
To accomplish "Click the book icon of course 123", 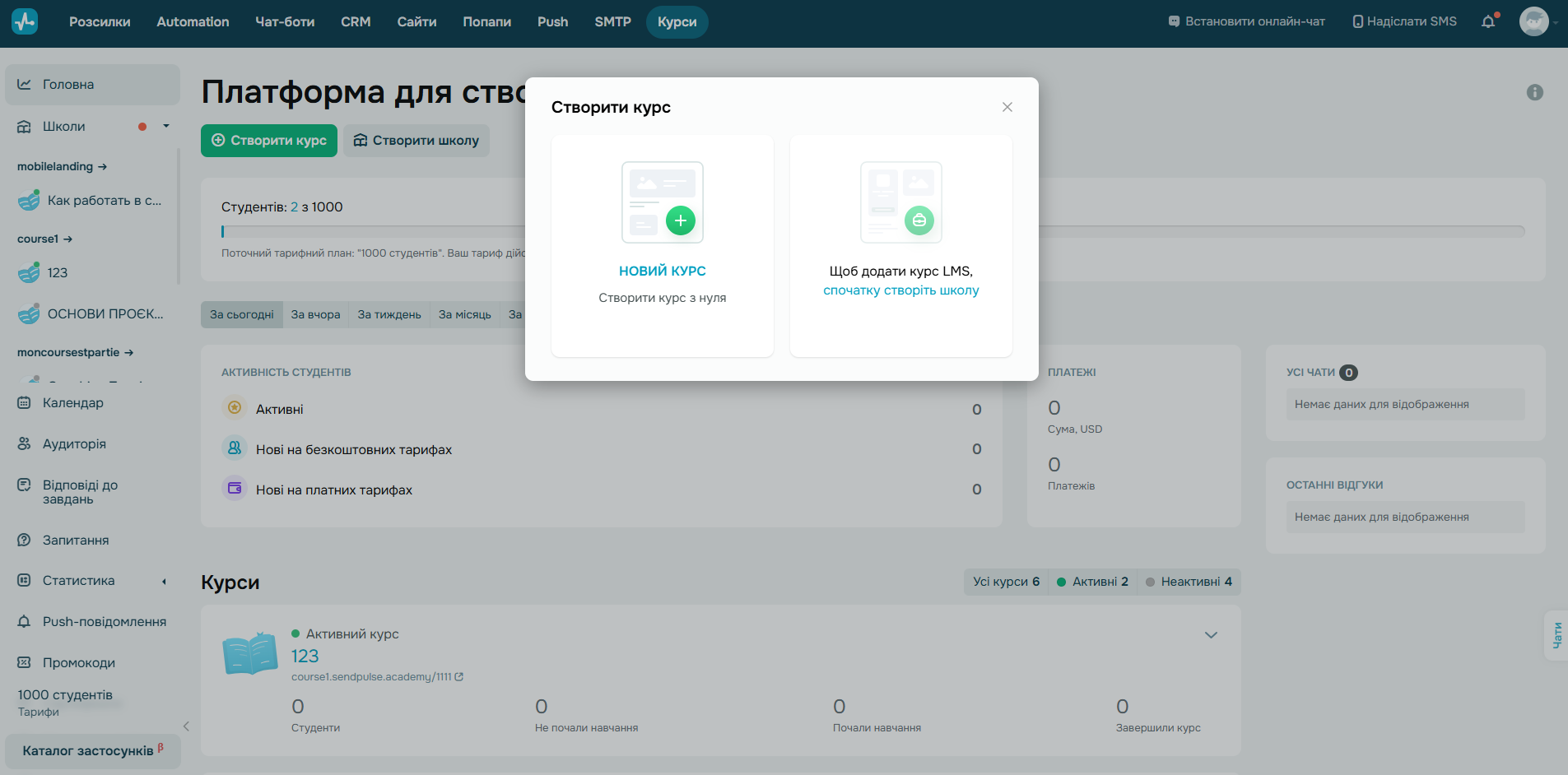I will pos(250,653).
